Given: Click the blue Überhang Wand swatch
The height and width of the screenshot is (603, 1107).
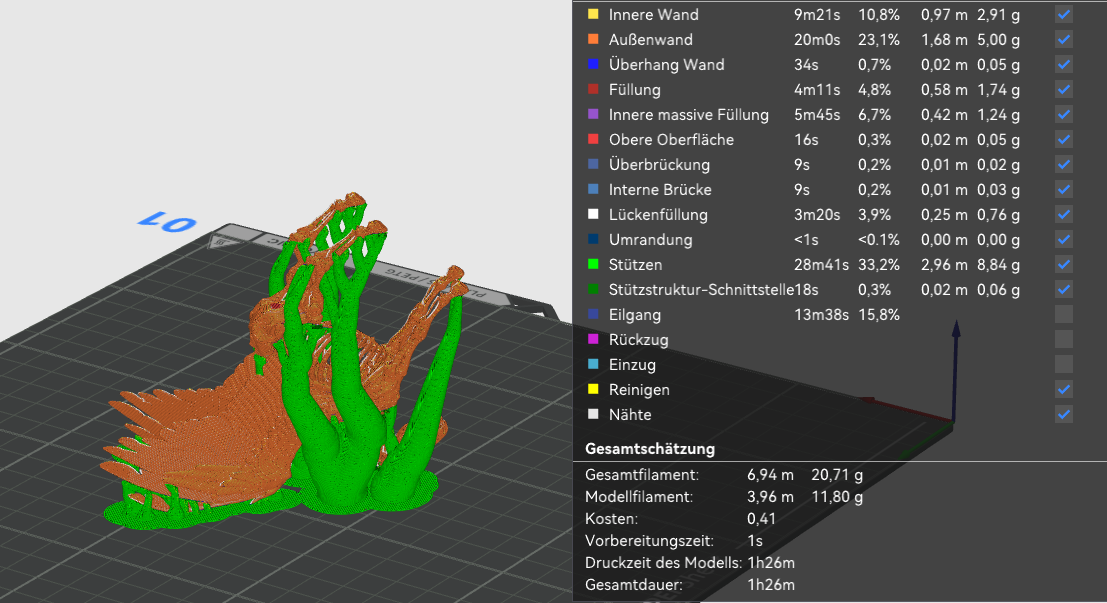Looking at the screenshot, I should pyautogui.click(x=593, y=64).
